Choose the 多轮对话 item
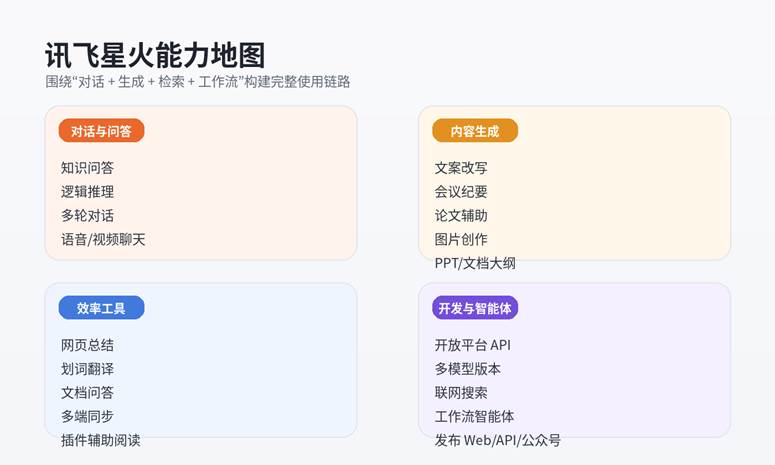Screen dimensions: 775x465 click(87, 216)
